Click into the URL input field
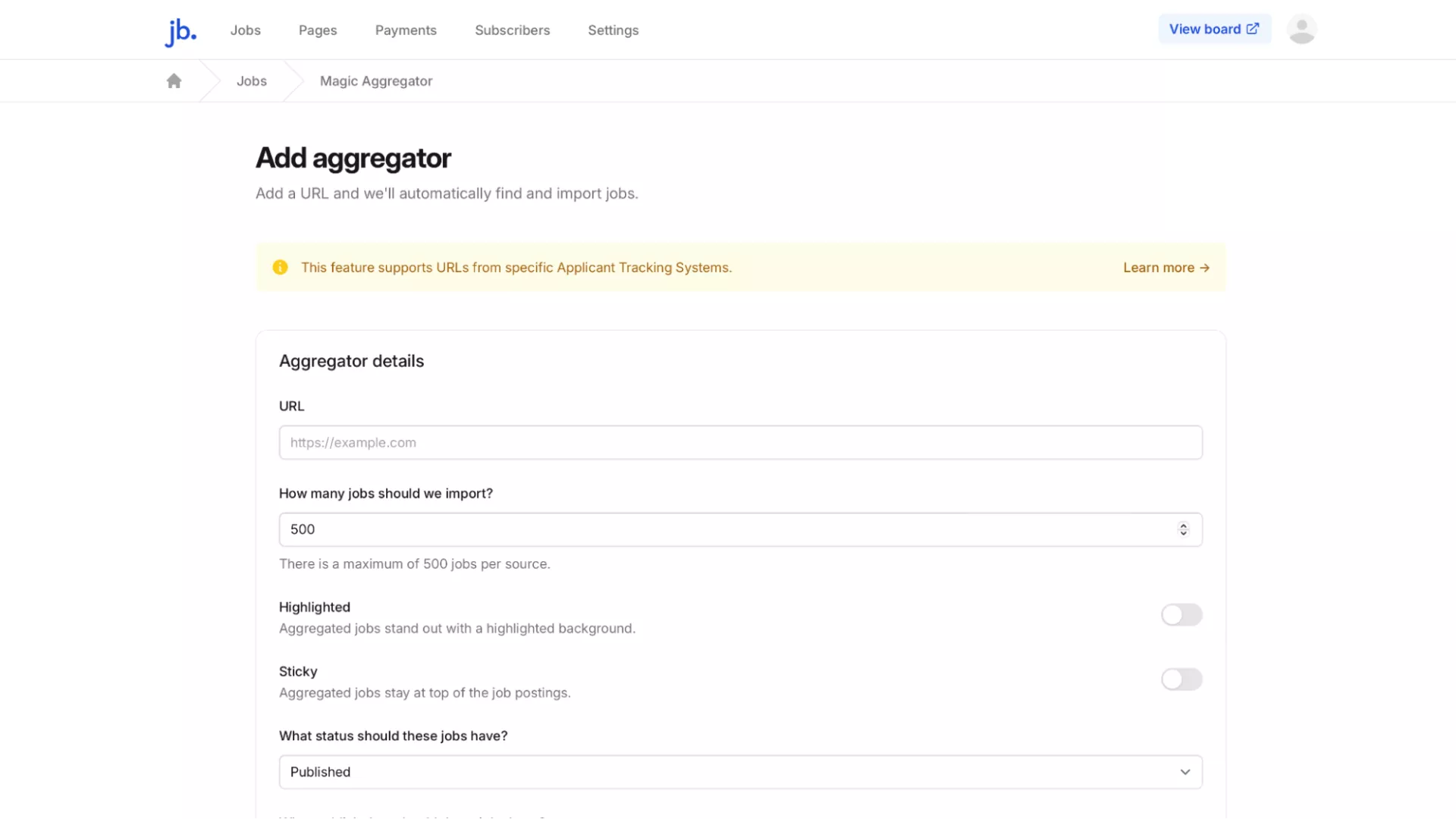This screenshot has height=819, width=1456. [739, 443]
